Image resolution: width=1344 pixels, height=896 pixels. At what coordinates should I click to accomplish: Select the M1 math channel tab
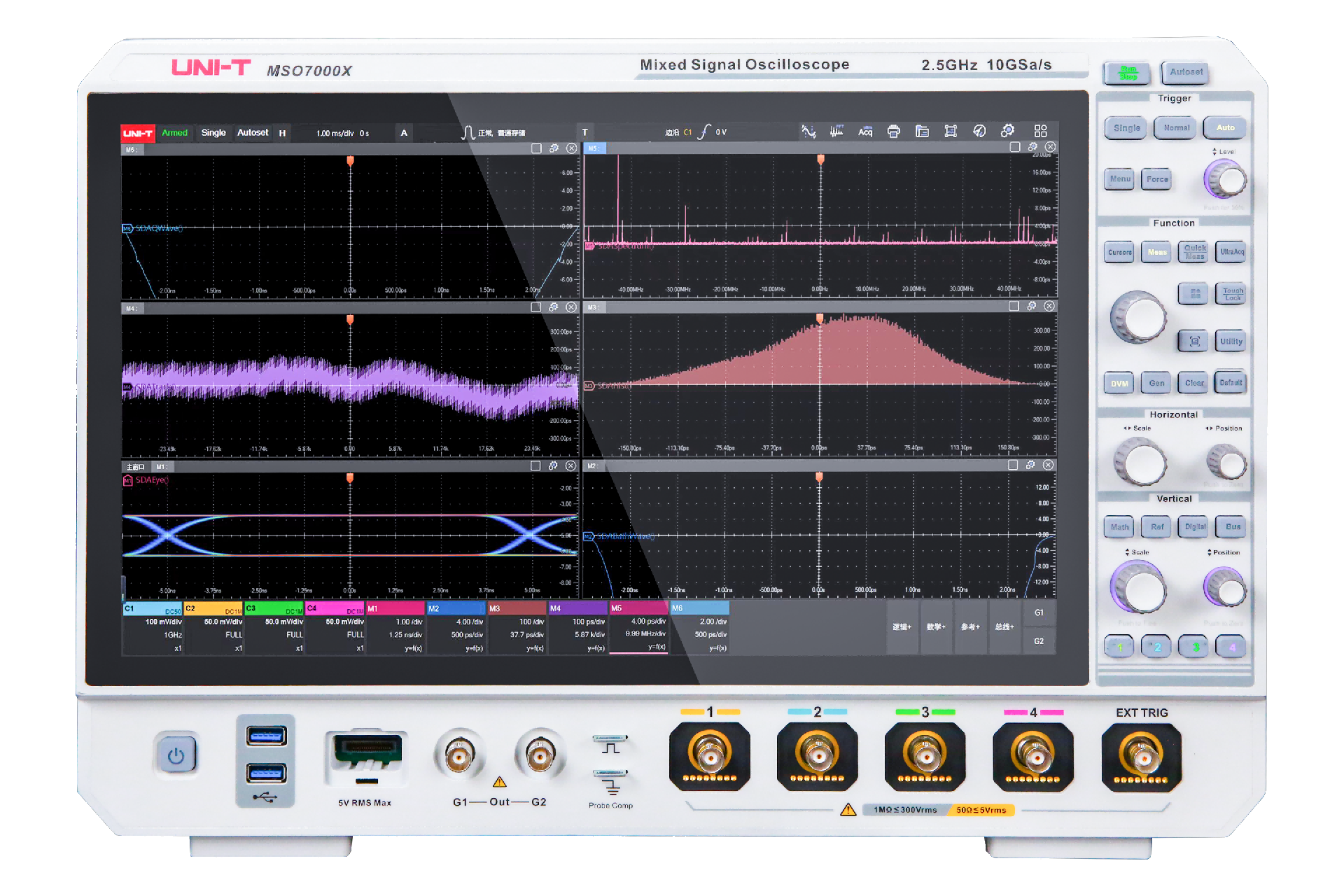(396, 628)
